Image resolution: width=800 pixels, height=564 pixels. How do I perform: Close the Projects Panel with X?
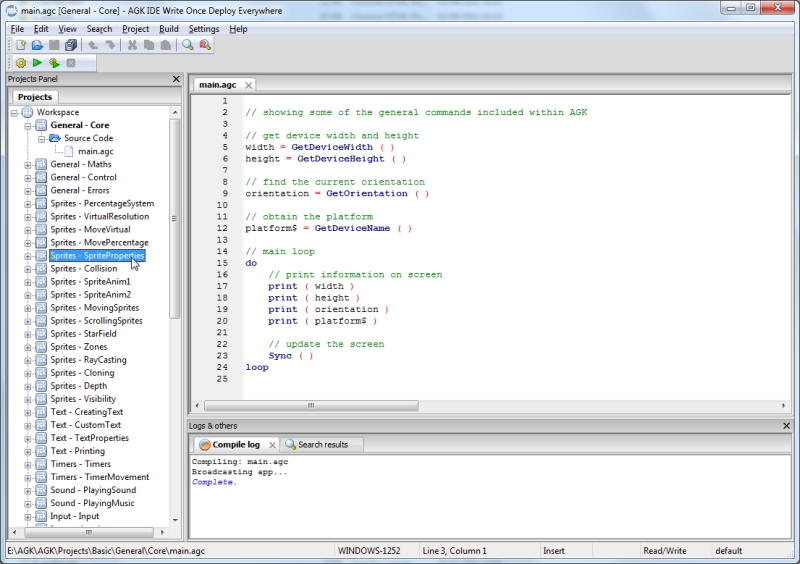pyautogui.click(x=176, y=79)
